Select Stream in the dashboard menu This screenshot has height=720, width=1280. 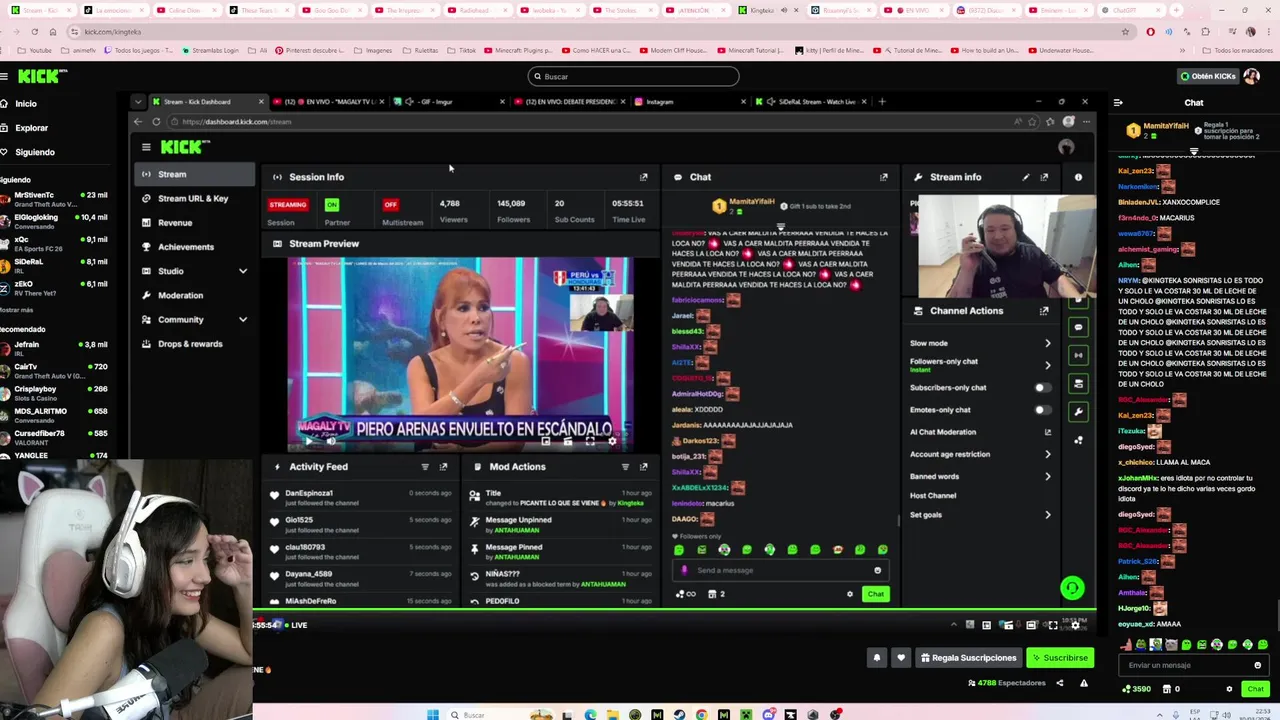(x=194, y=174)
